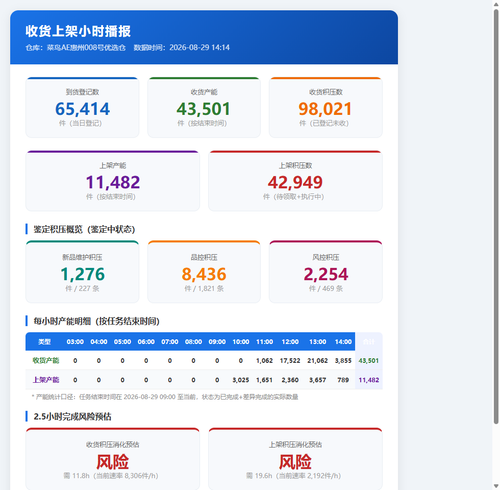
Task: Click the 12:00 column header
Action: pos(290,342)
